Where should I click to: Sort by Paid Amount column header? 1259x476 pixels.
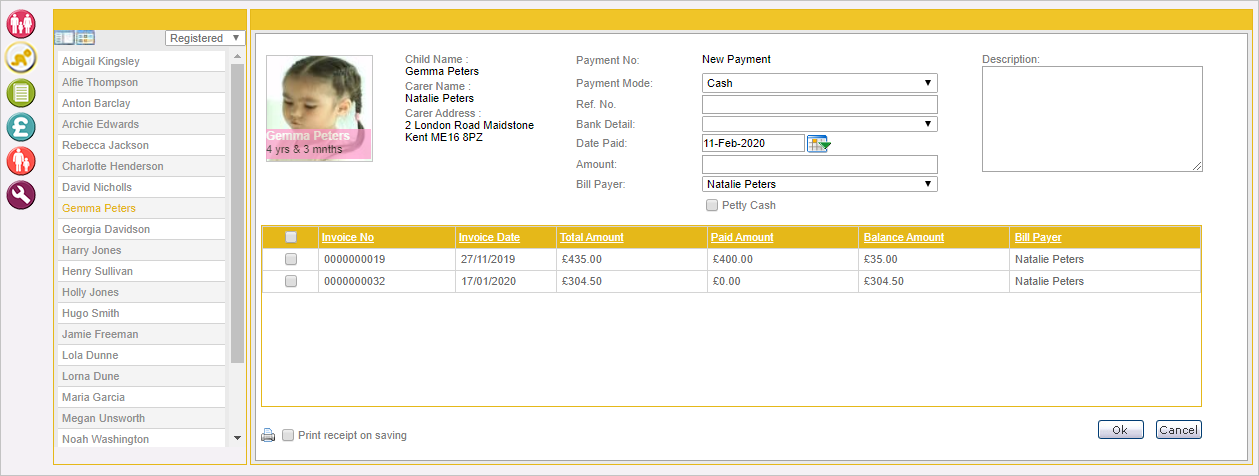[x=743, y=238]
